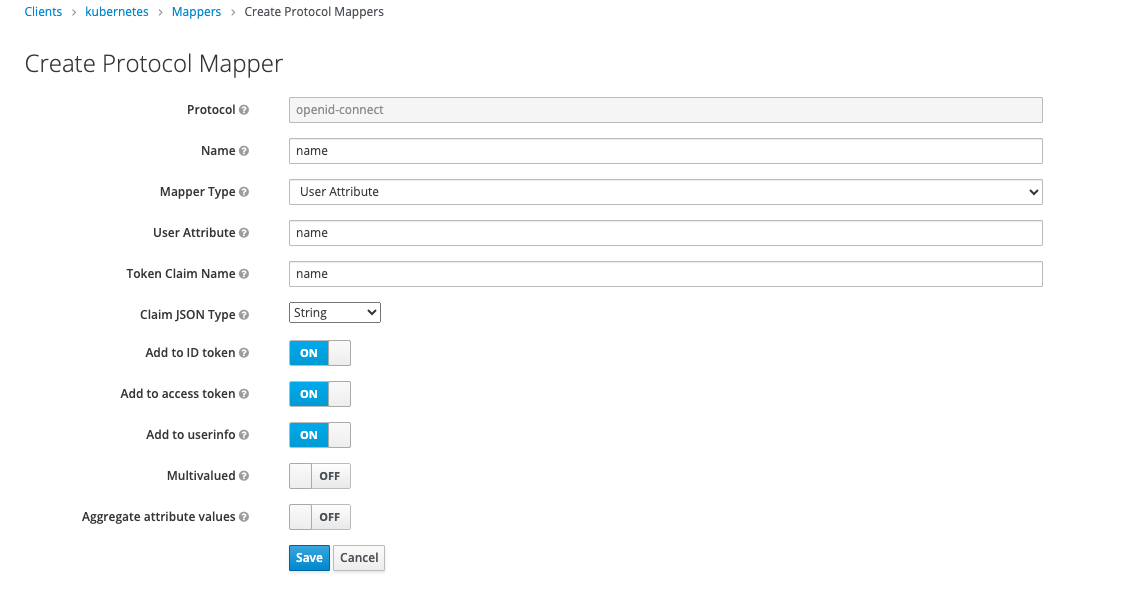Open the Mapper Type dropdown
This screenshot has height=591, width=1129.
665,192
